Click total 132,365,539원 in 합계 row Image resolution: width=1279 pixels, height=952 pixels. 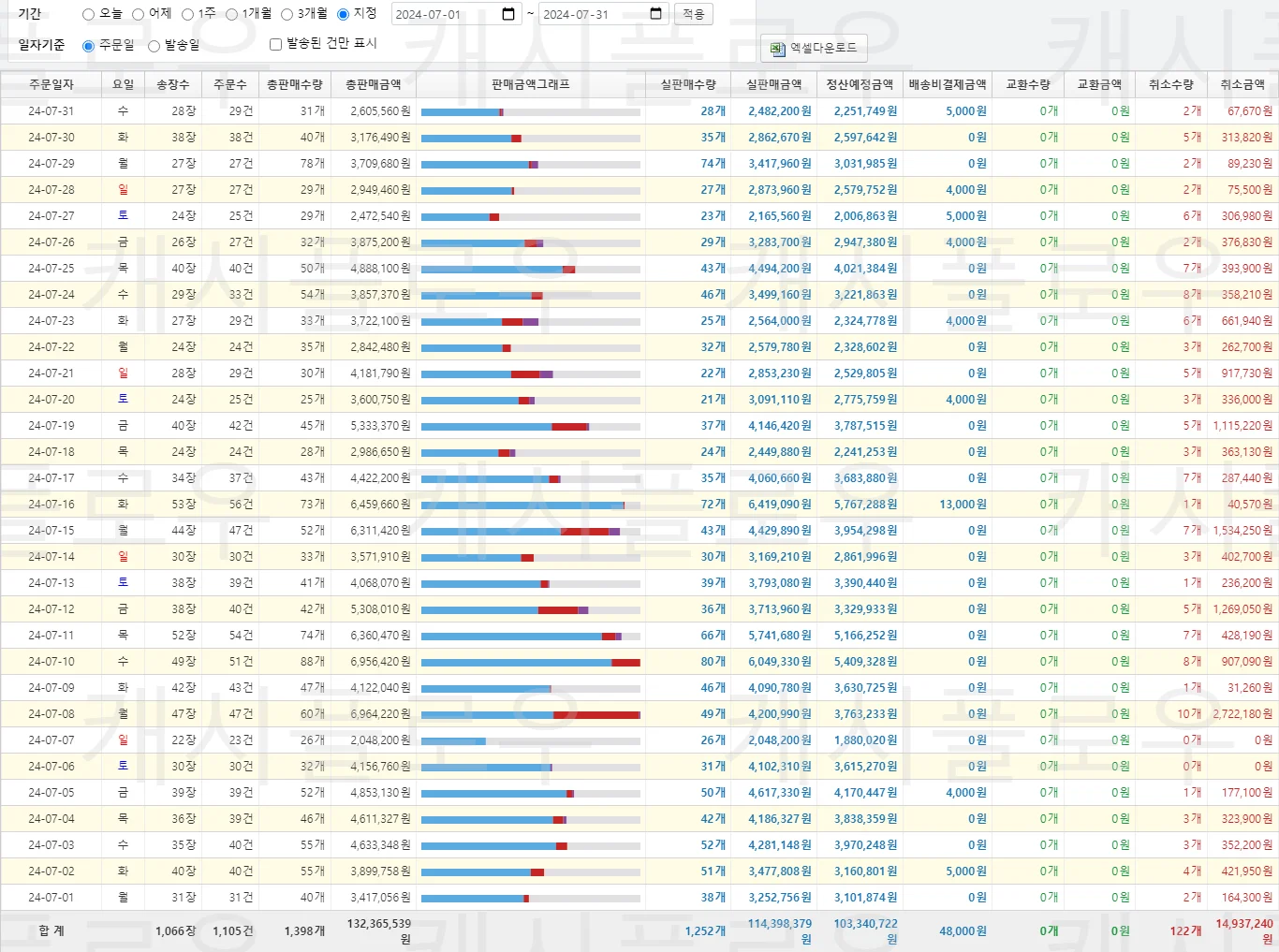pos(378,930)
